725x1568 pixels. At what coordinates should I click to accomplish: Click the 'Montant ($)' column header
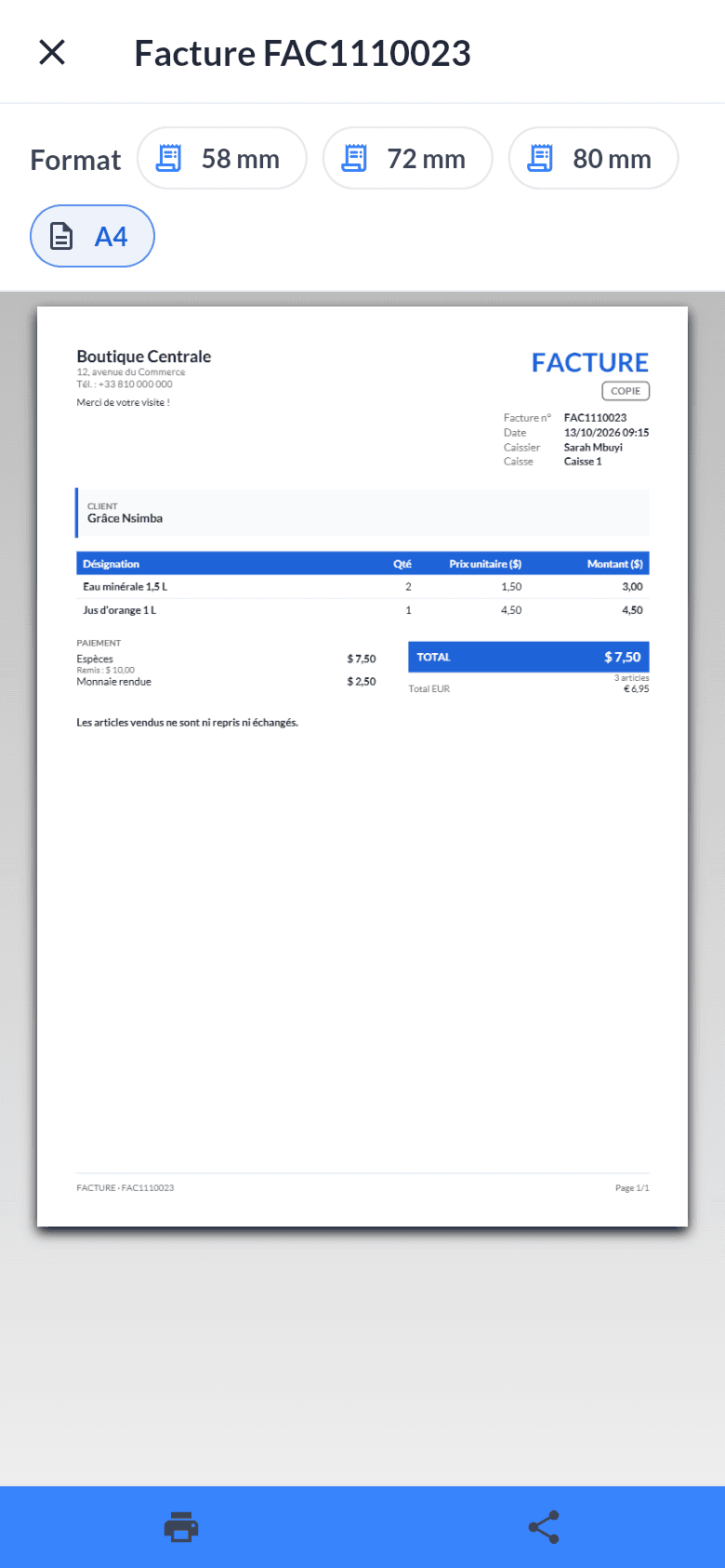tap(614, 564)
